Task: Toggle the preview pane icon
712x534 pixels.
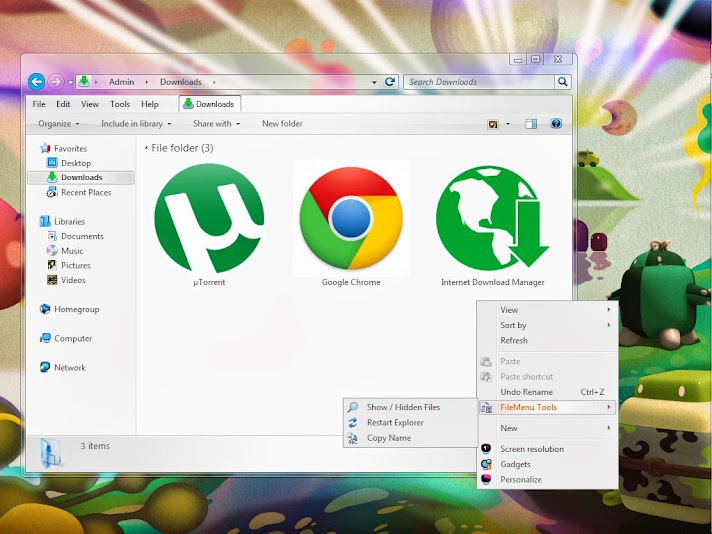Action: (531, 124)
